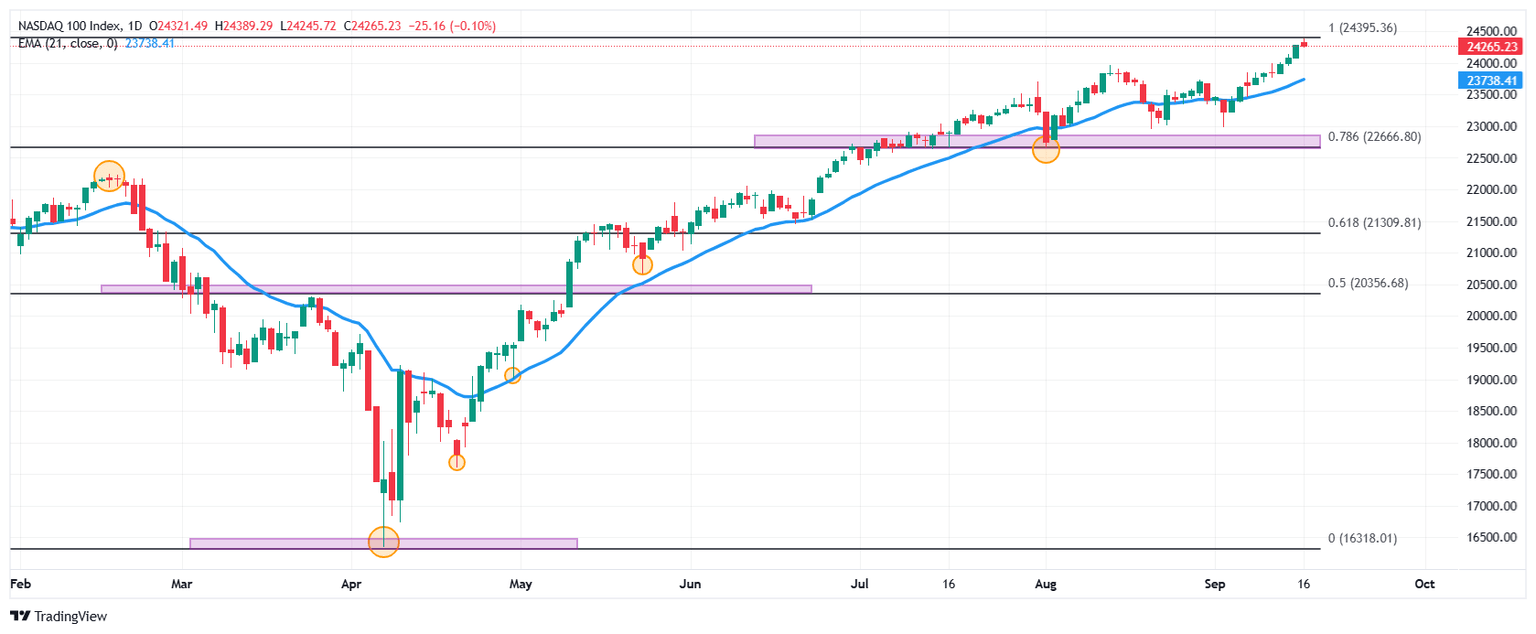Select the orange circle at the April low
Image resolution: width=1536 pixels, height=634 pixels.
coord(384,542)
